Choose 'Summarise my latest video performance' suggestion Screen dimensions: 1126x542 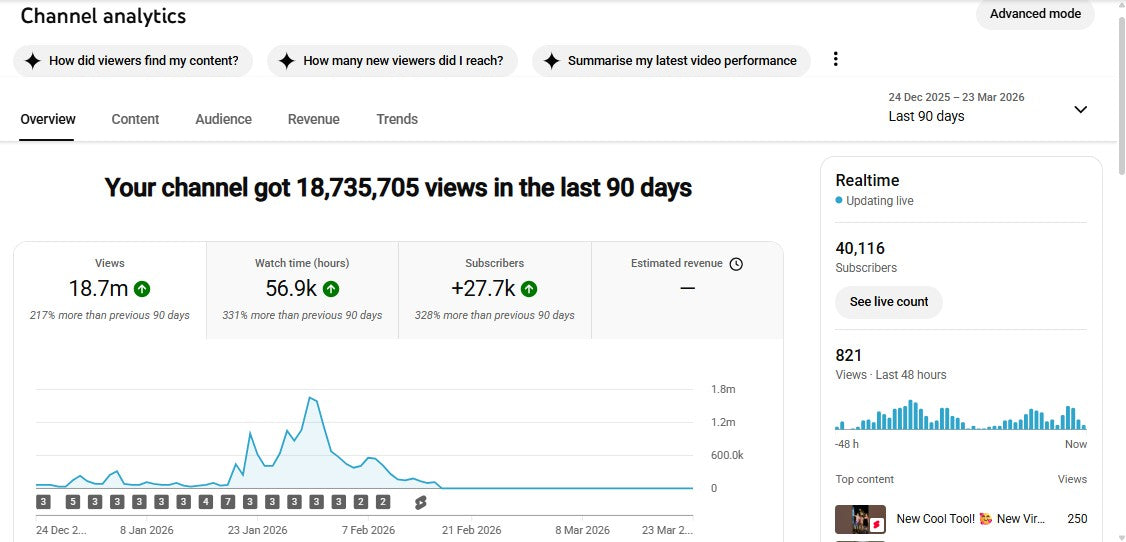click(x=671, y=61)
